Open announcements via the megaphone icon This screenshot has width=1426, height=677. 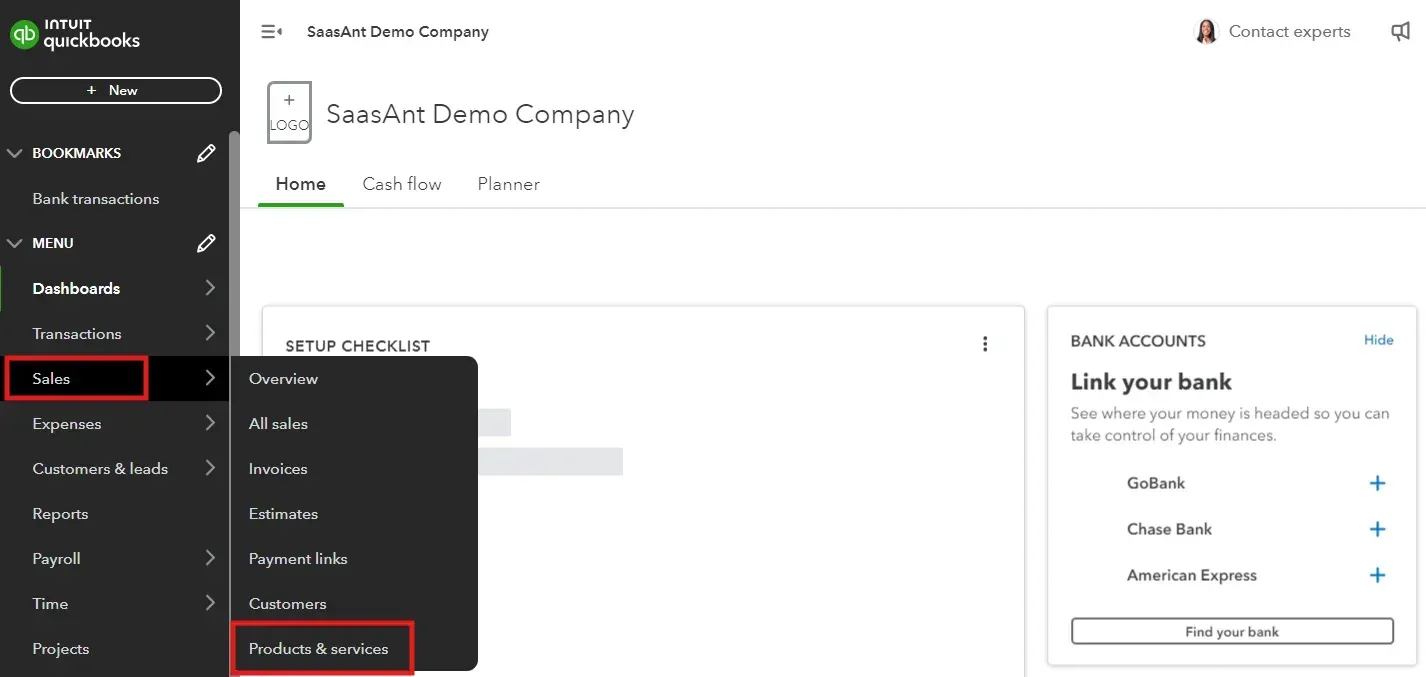point(1400,31)
